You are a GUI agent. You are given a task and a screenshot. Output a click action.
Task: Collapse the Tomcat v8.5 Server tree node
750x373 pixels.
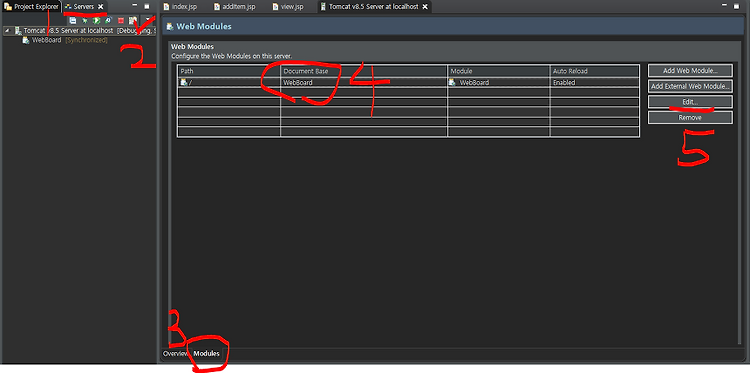7,31
